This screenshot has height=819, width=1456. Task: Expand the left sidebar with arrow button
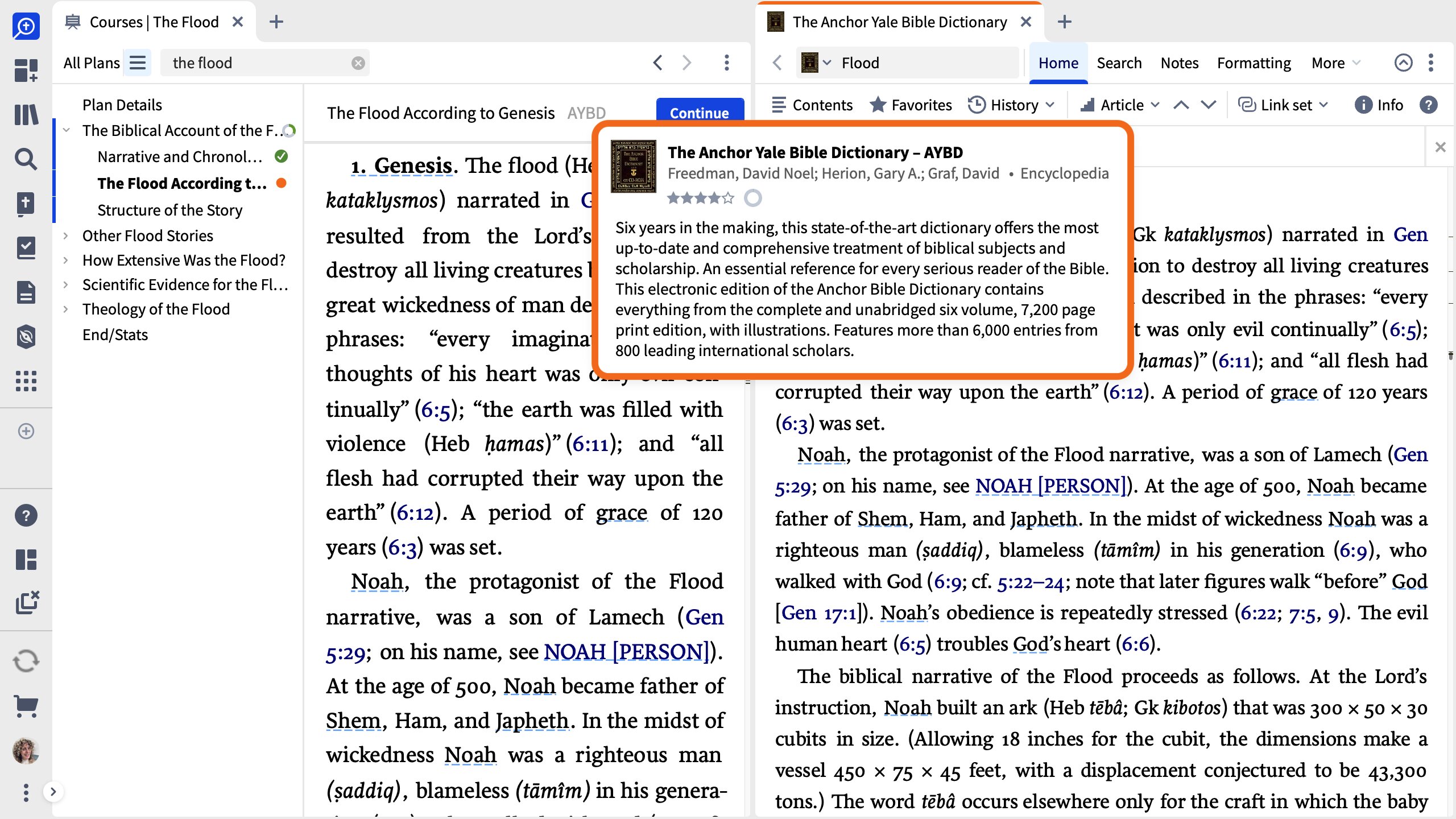(53, 792)
